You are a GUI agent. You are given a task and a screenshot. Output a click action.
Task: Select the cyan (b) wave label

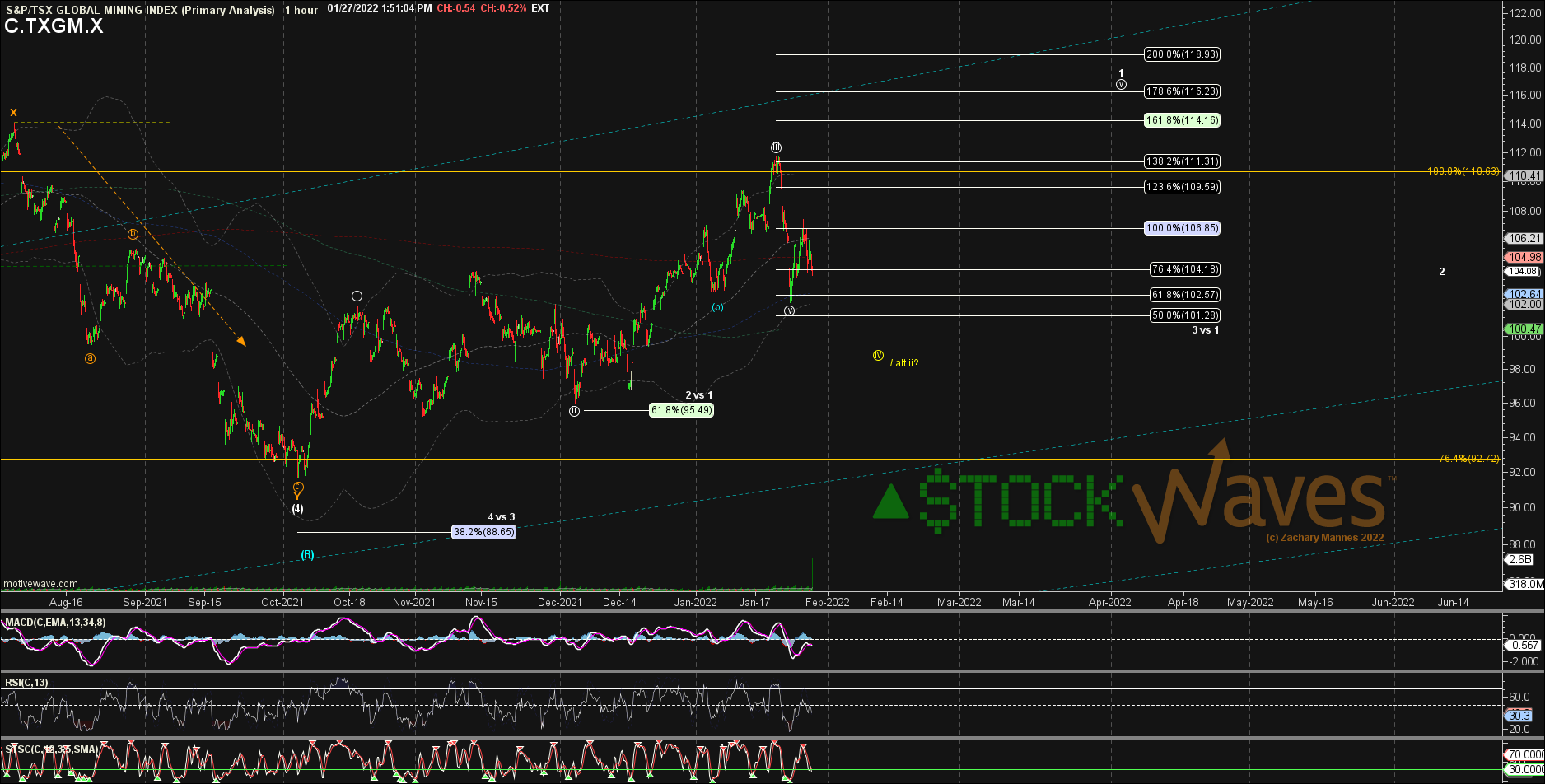coord(718,307)
